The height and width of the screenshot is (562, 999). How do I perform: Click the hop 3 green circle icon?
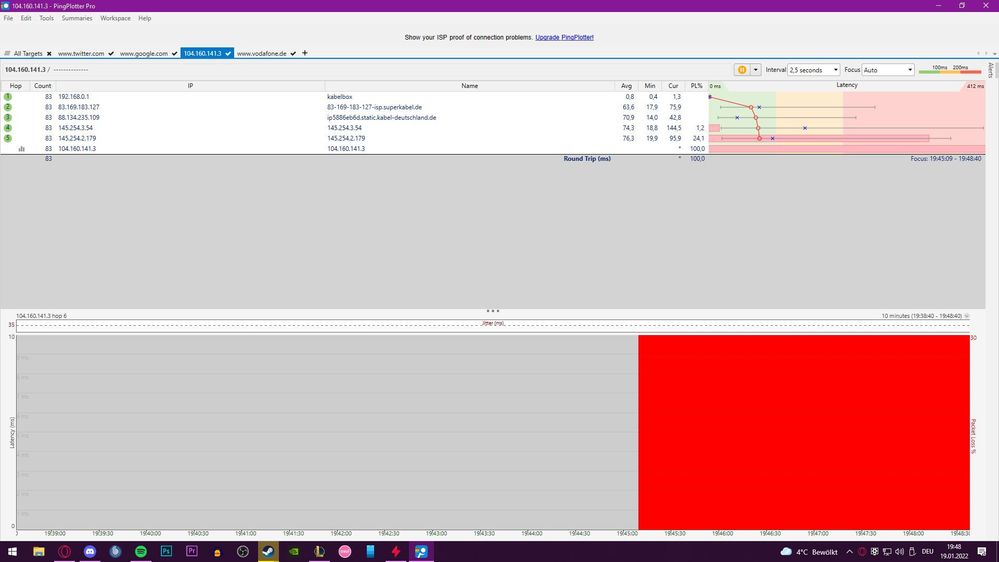(x=8, y=117)
